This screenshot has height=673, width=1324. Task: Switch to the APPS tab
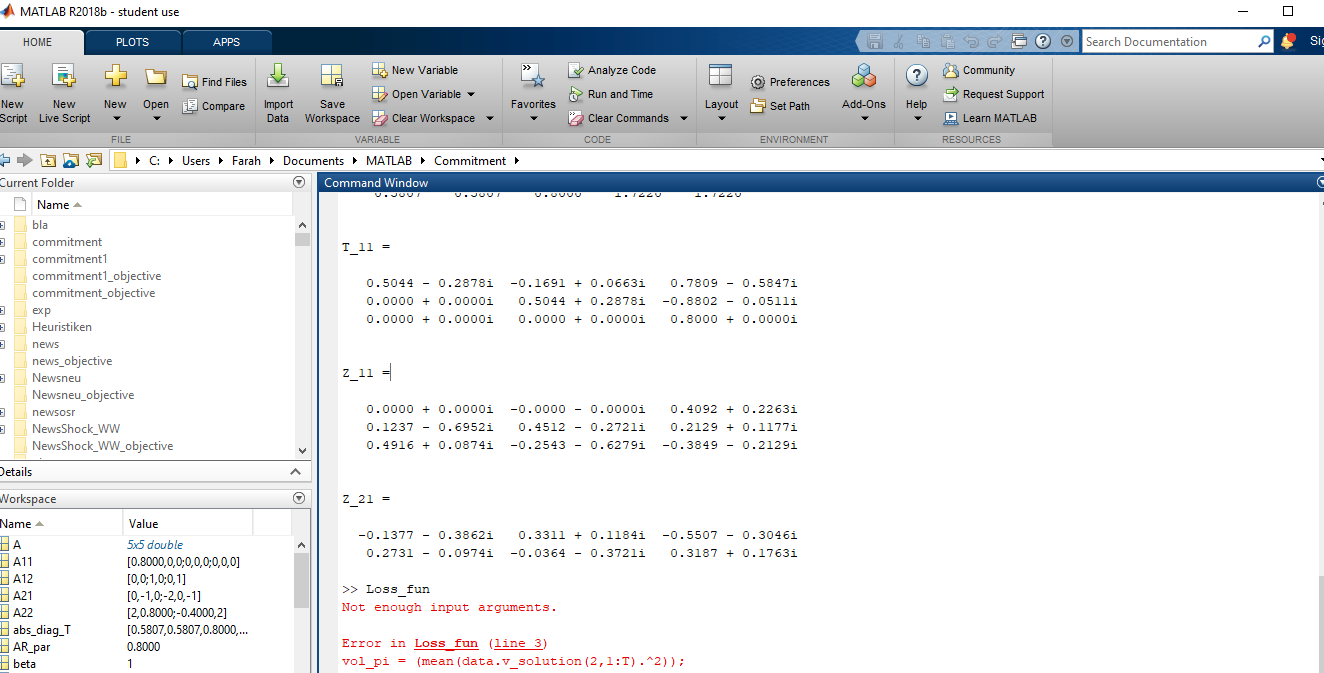tap(226, 42)
